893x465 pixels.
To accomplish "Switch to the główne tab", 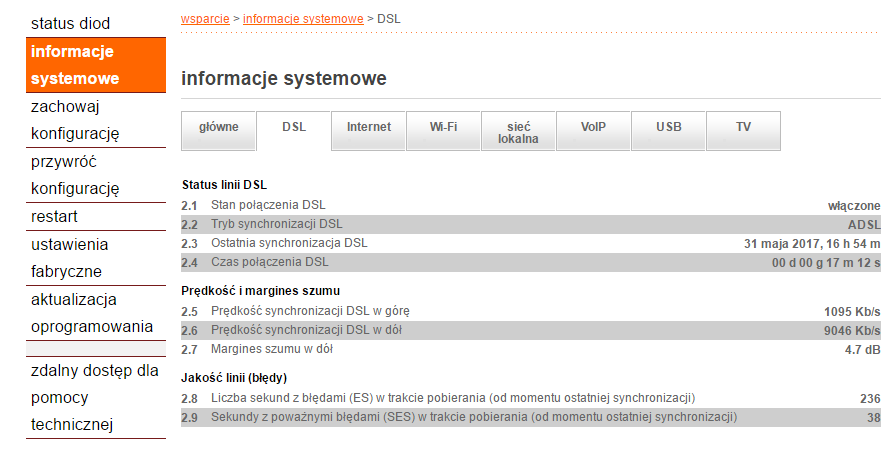I will pyautogui.click(x=218, y=128).
